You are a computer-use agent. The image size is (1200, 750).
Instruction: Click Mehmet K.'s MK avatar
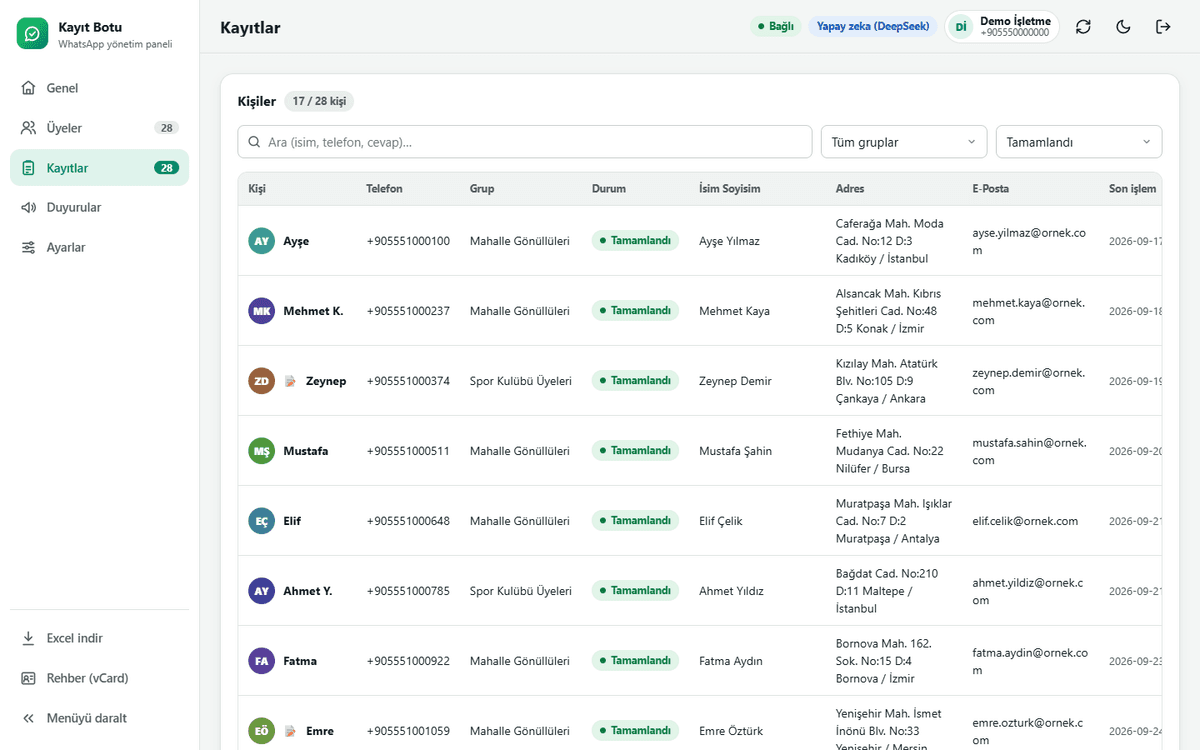pyautogui.click(x=261, y=311)
